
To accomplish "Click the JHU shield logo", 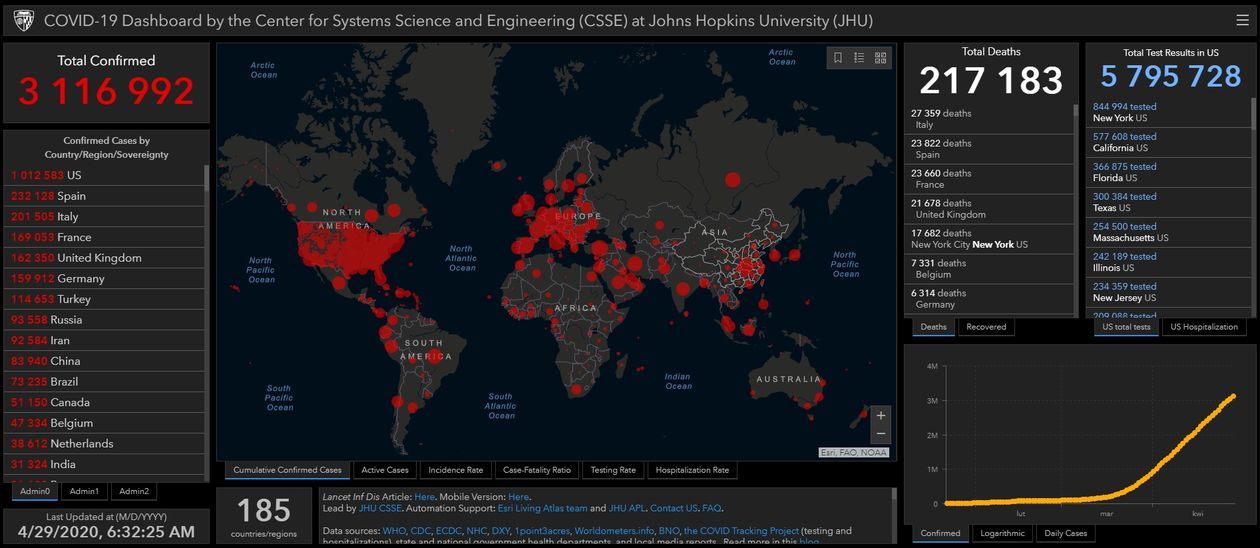I will click(x=23, y=20).
